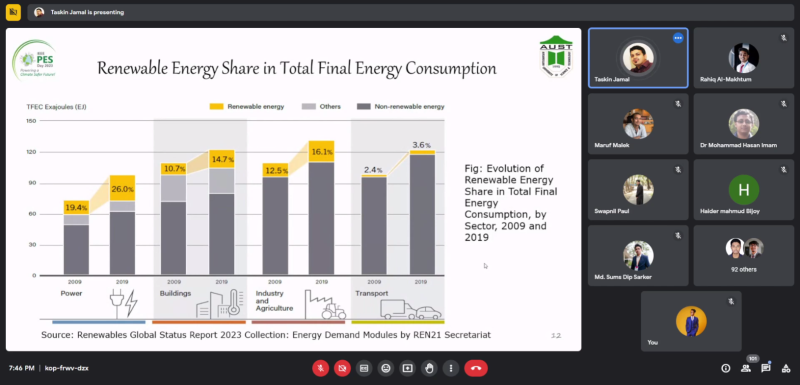800x385 pixels.
Task: Toggle closed captions button
Action: pos(364,368)
